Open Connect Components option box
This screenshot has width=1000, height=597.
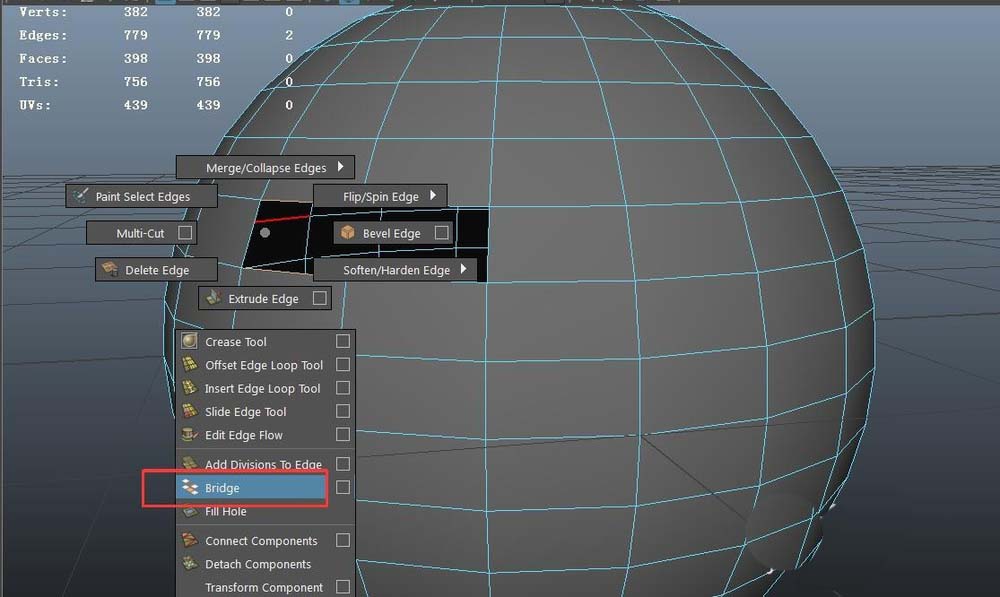(x=342, y=540)
